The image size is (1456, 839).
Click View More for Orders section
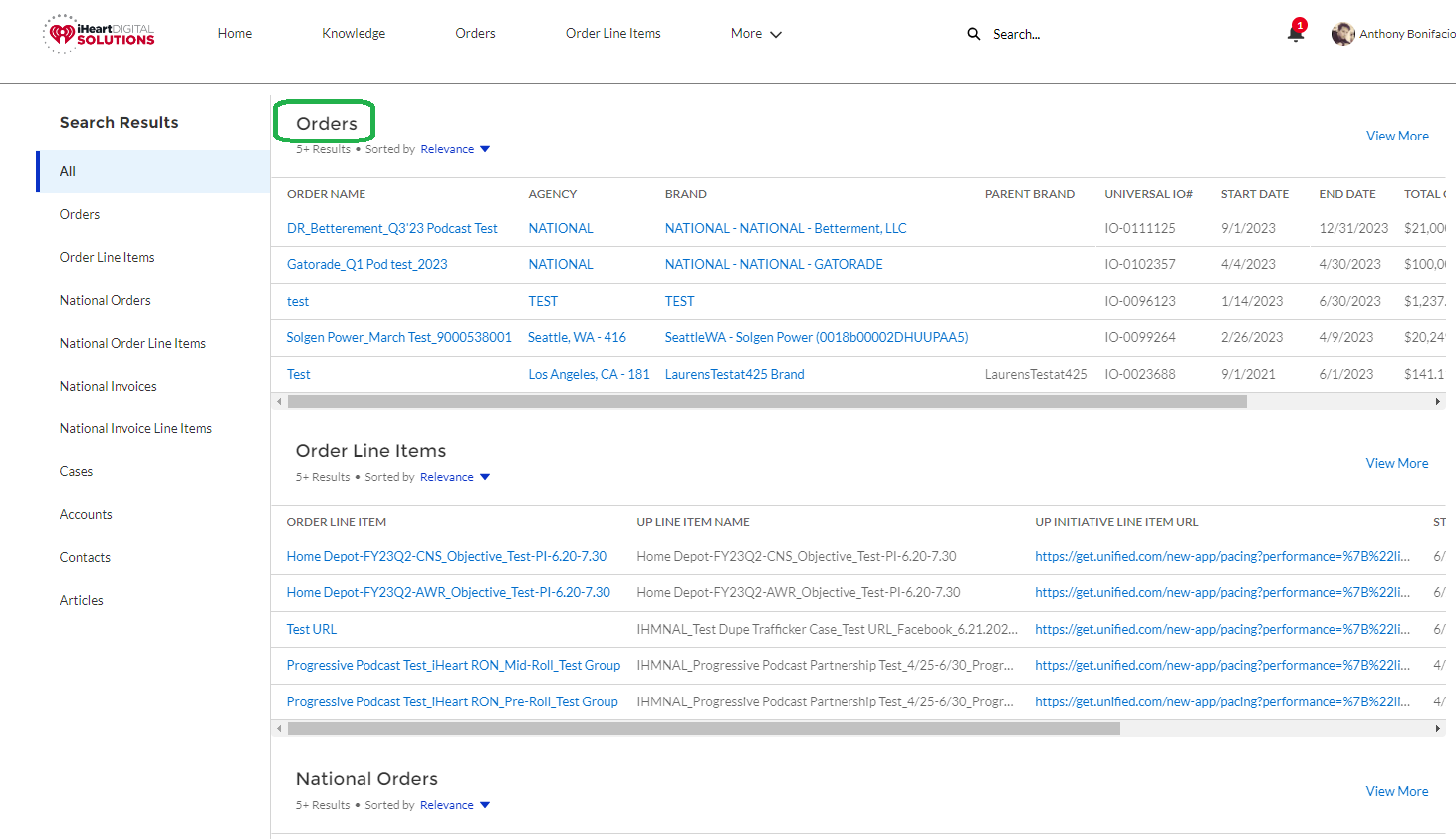click(x=1397, y=136)
